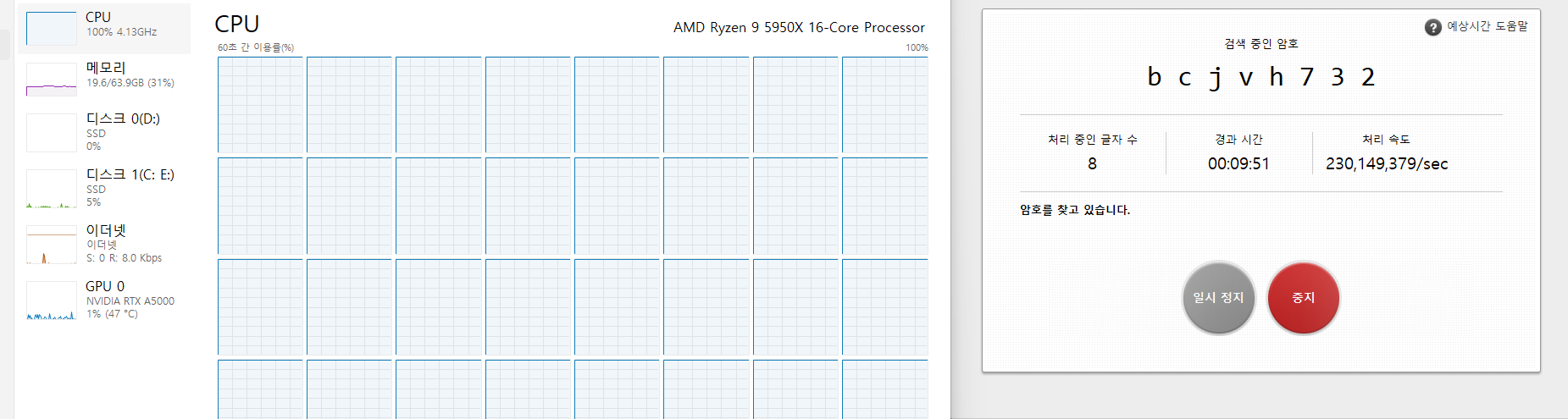Viewport: 1568px width, 419px height.
Task: Open the 예상시간 도움말 help link
Action: 1487,26
